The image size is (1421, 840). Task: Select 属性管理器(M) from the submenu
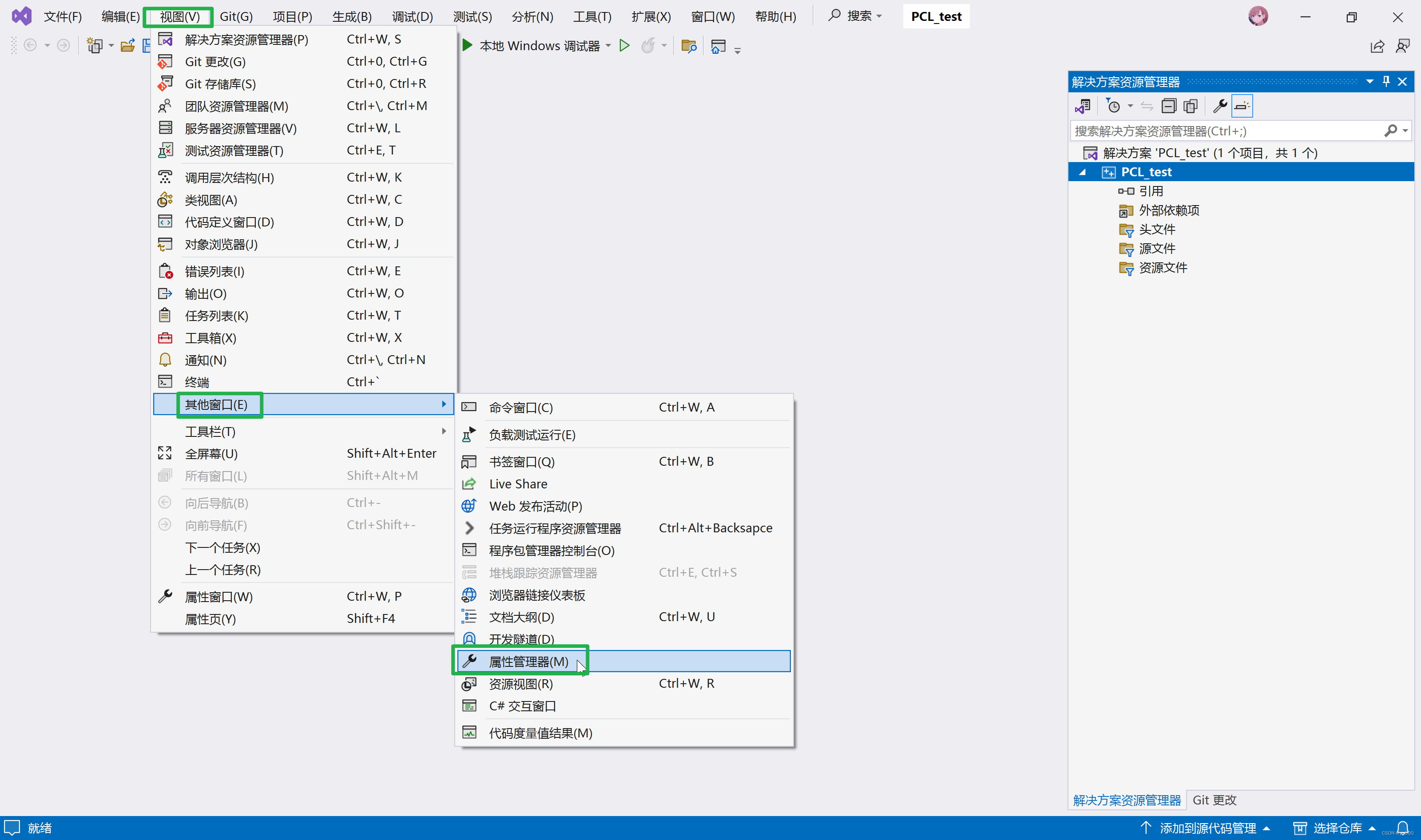[x=528, y=661]
